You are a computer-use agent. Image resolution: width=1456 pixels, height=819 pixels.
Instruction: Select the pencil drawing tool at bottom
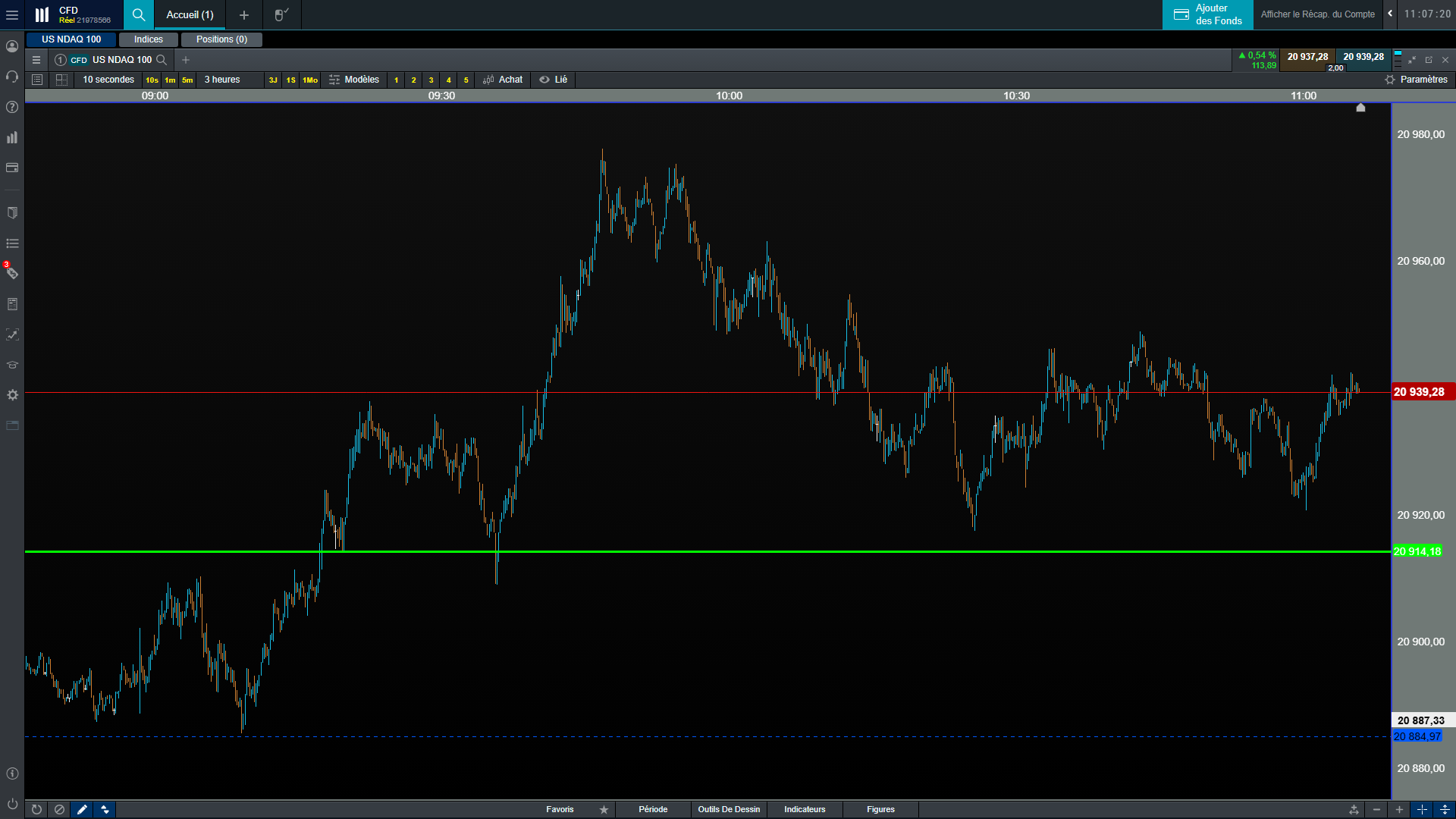(82, 809)
